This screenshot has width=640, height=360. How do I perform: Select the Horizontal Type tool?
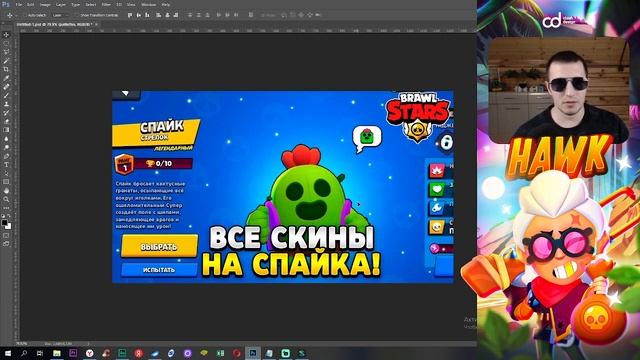[x=7, y=164]
